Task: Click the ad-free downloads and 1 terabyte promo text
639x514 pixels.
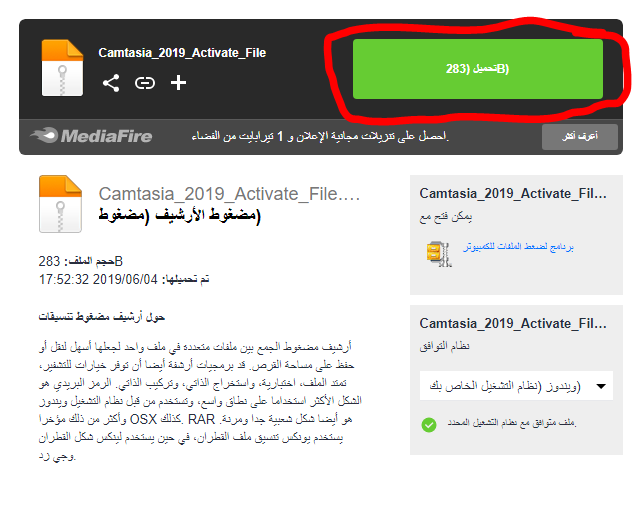Action: point(320,137)
